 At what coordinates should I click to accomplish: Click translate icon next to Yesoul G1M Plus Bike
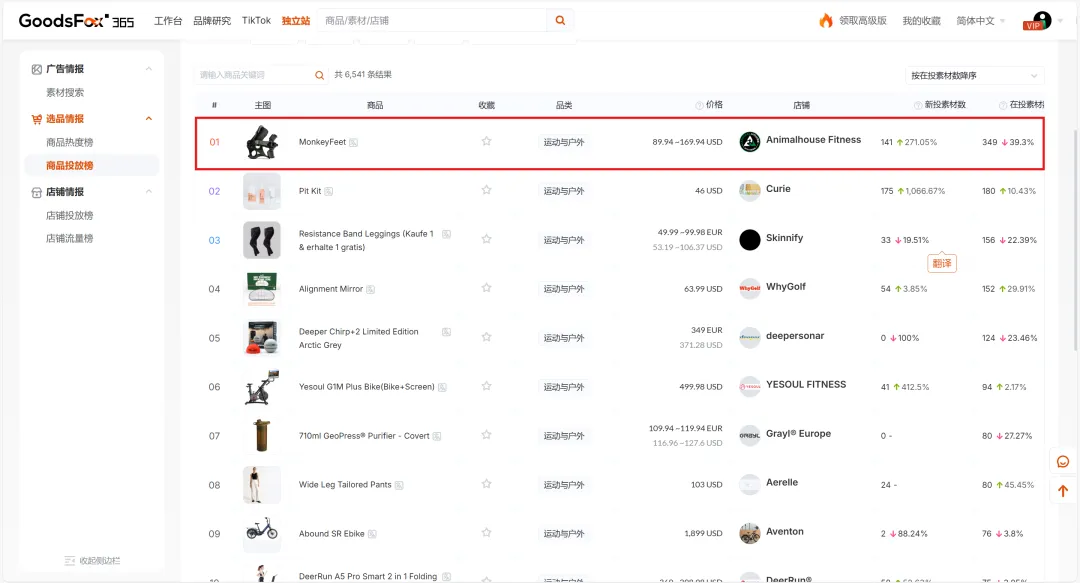click(442, 387)
